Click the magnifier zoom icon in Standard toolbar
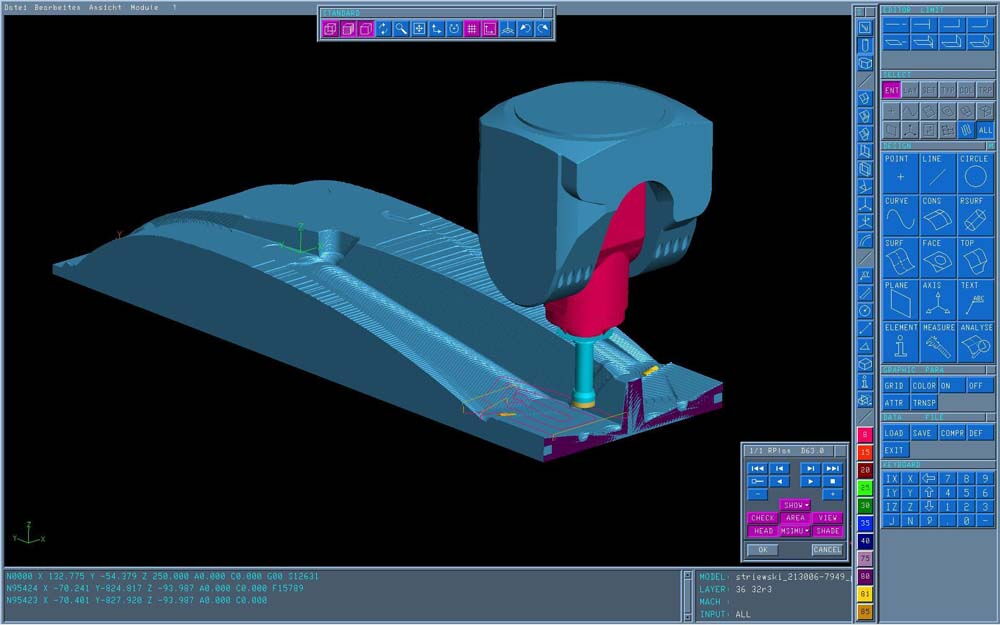The image size is (1000, 625). click(x=400, y=29)
